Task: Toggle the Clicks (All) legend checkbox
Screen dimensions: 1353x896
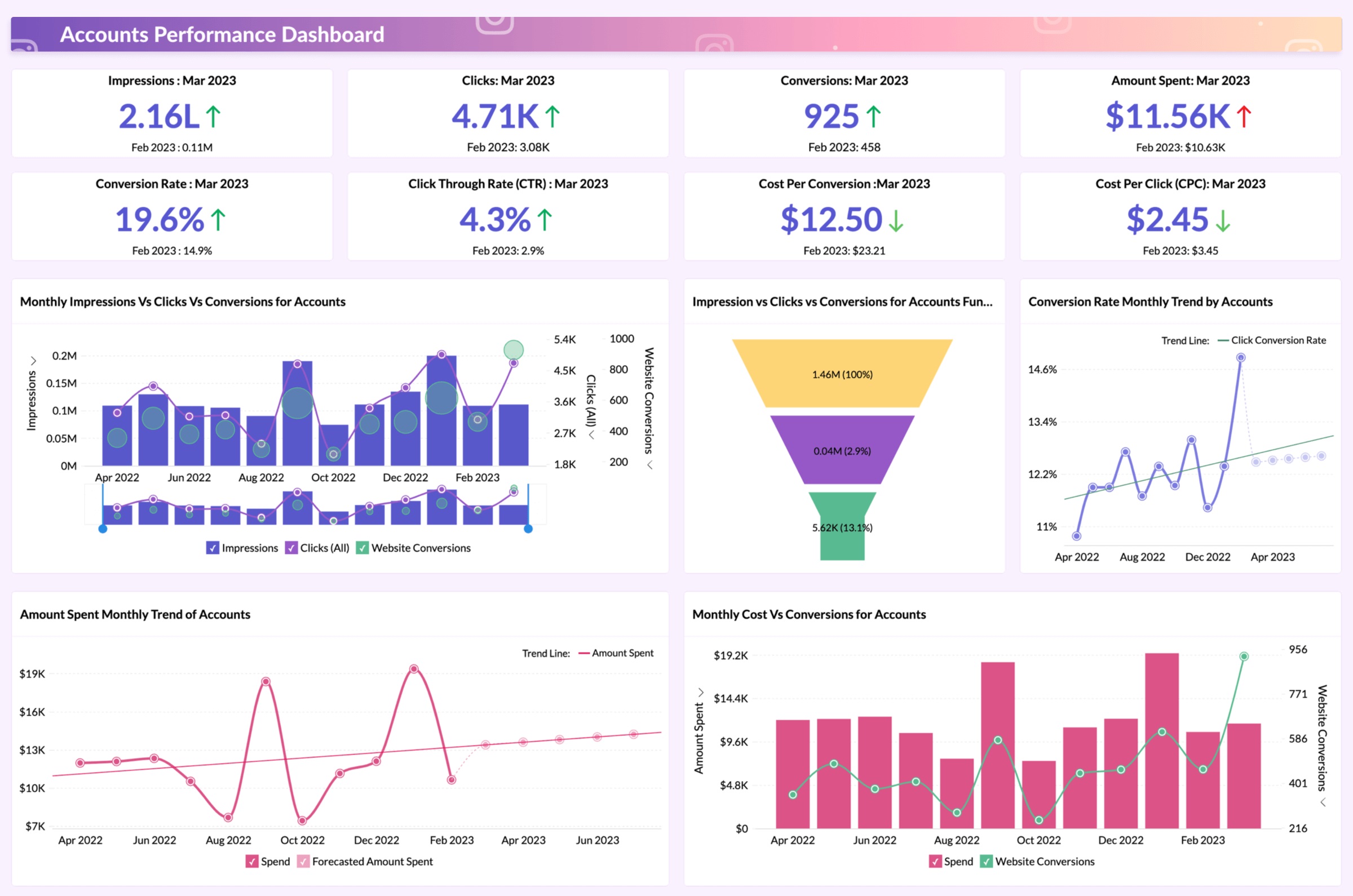Action: click(x=291, y=548)
